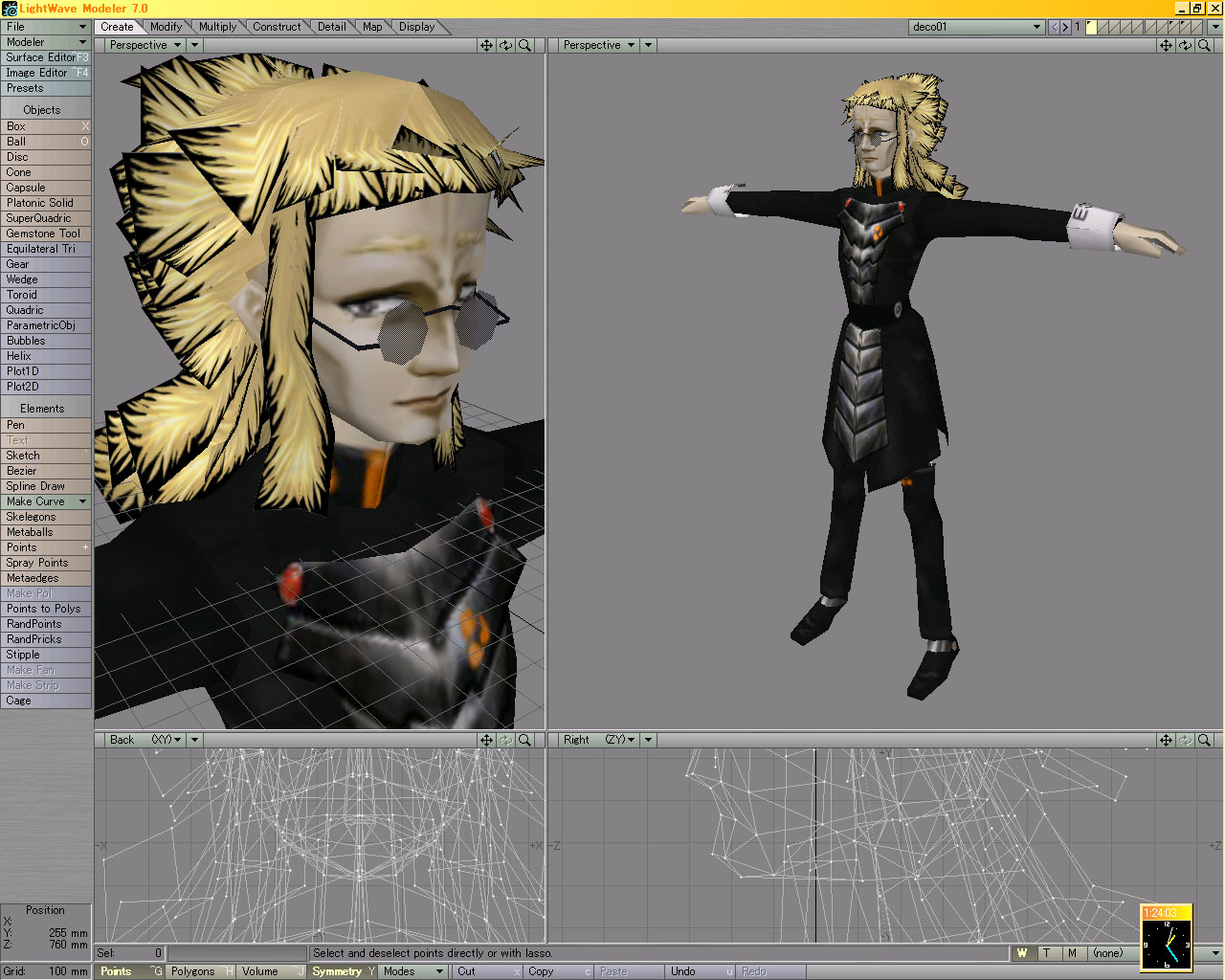Viewport: 1225px width, 980px height.
Task: Switch to the Detail tab
Action: click(x=332, y=27)
